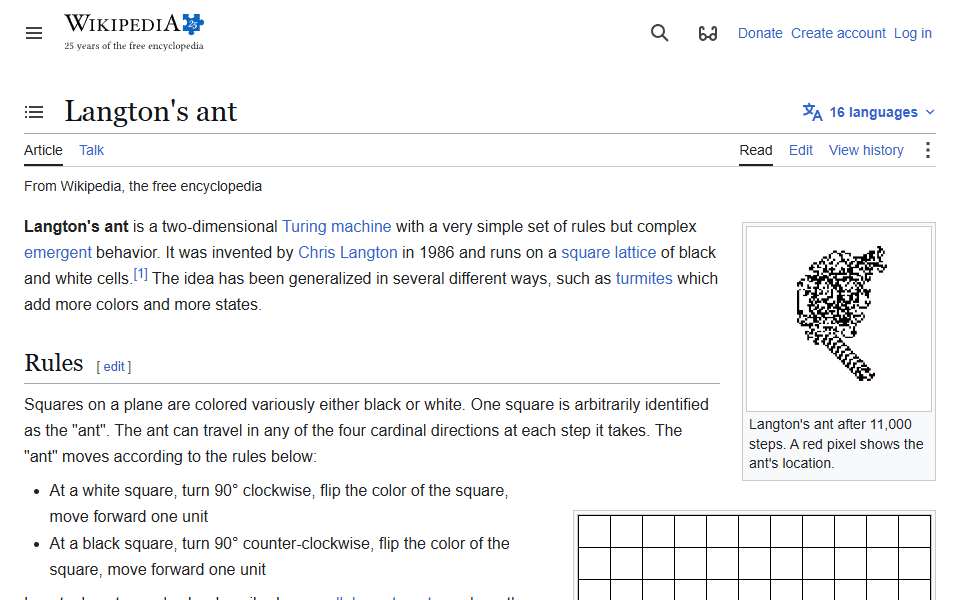This screenshot has width=960, height=600.
Task: Expand the 16 languages dropdown
Action: coord(869,112)
